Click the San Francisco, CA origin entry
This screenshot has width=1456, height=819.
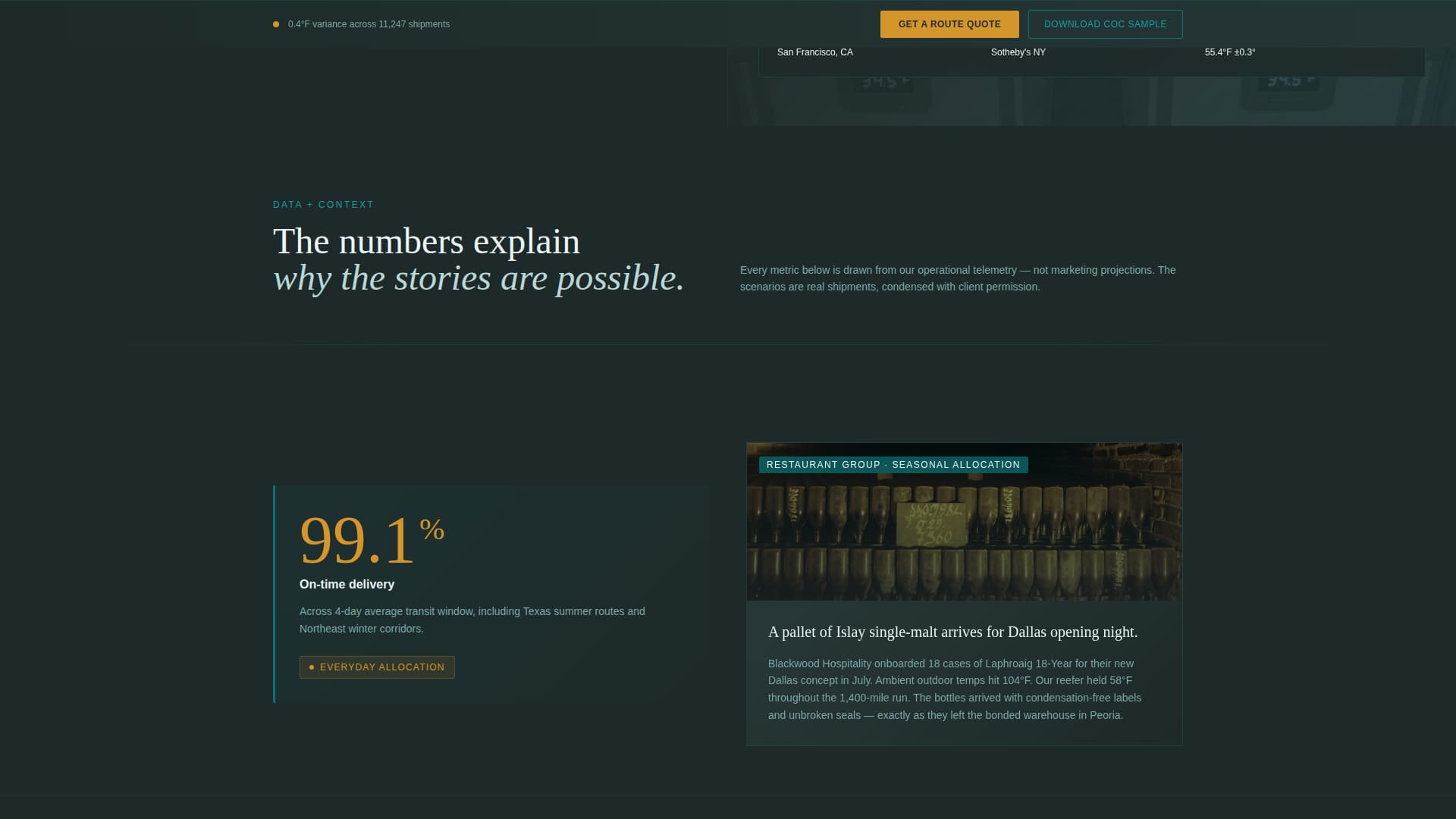pos(814,52)
